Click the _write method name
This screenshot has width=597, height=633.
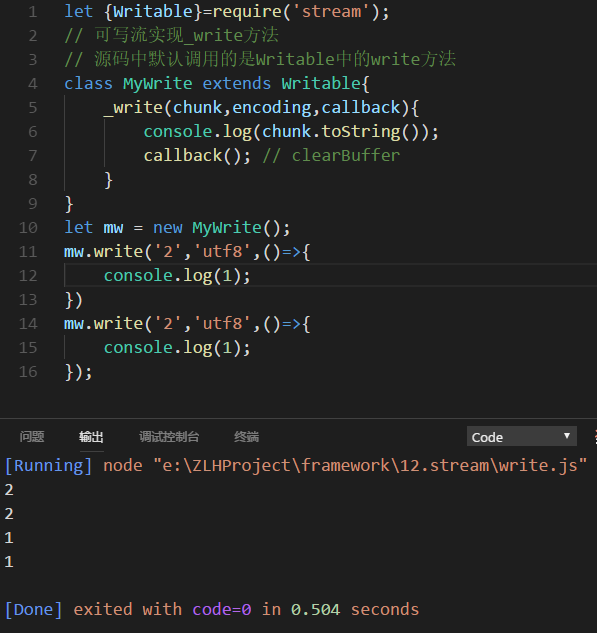click(x=133, y=108)
